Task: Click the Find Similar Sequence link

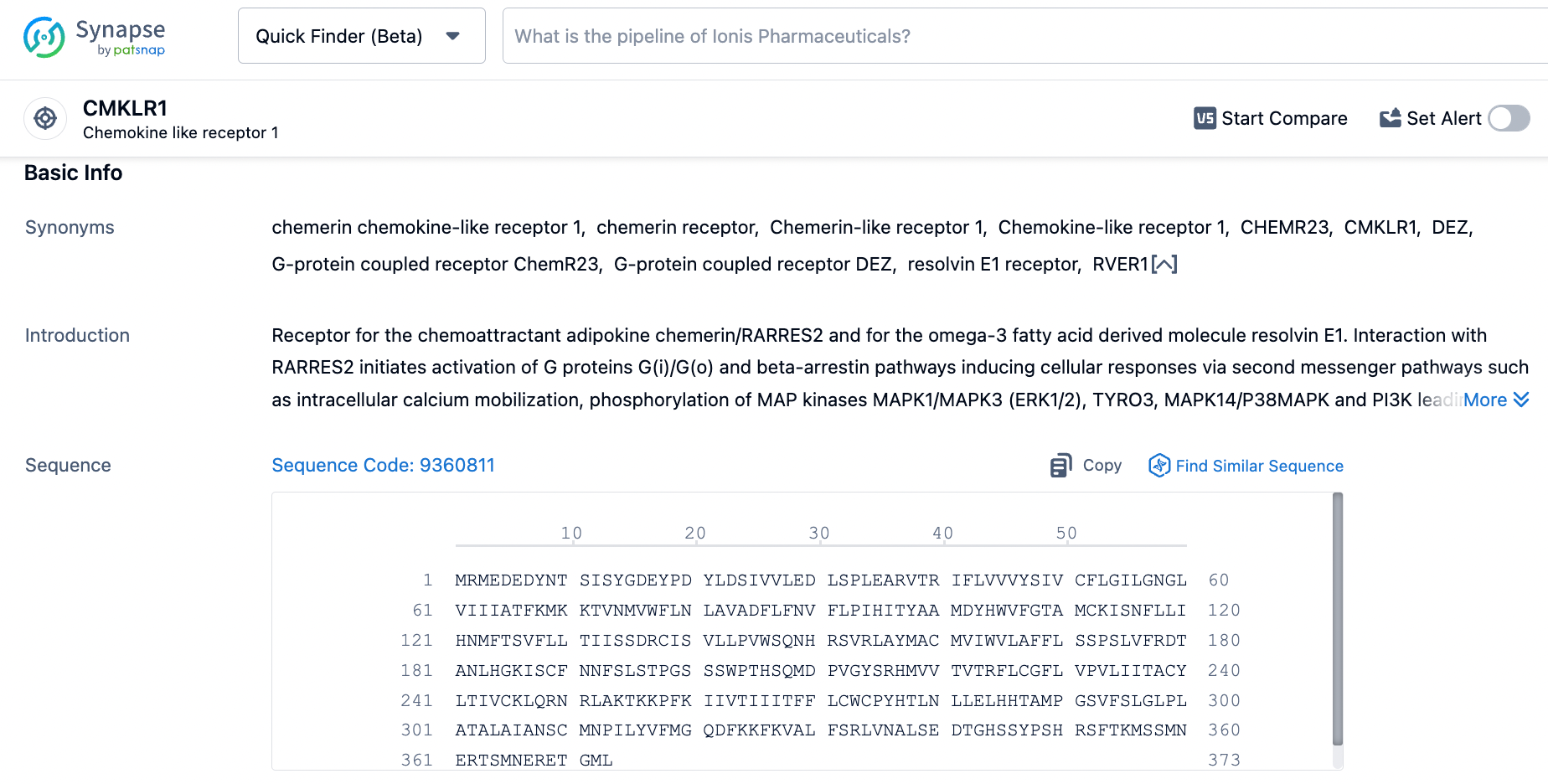Action: coord(1259,466)
